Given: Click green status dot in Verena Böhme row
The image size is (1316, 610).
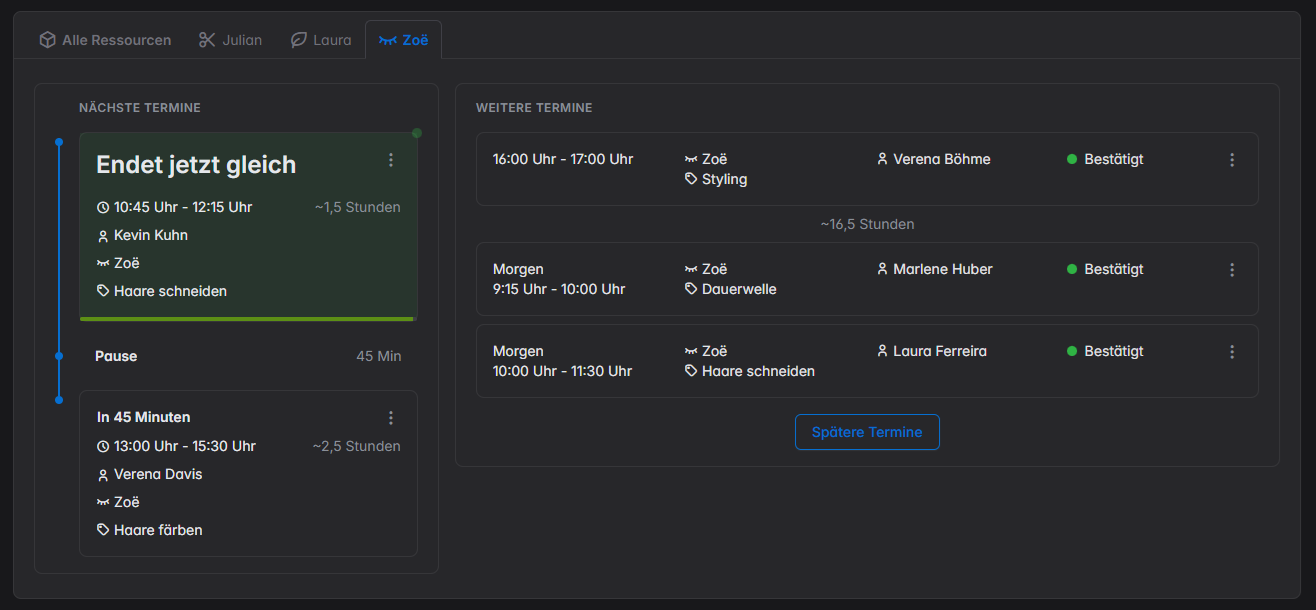Looking at the screenshot, I should click(x=1072, y=159).
